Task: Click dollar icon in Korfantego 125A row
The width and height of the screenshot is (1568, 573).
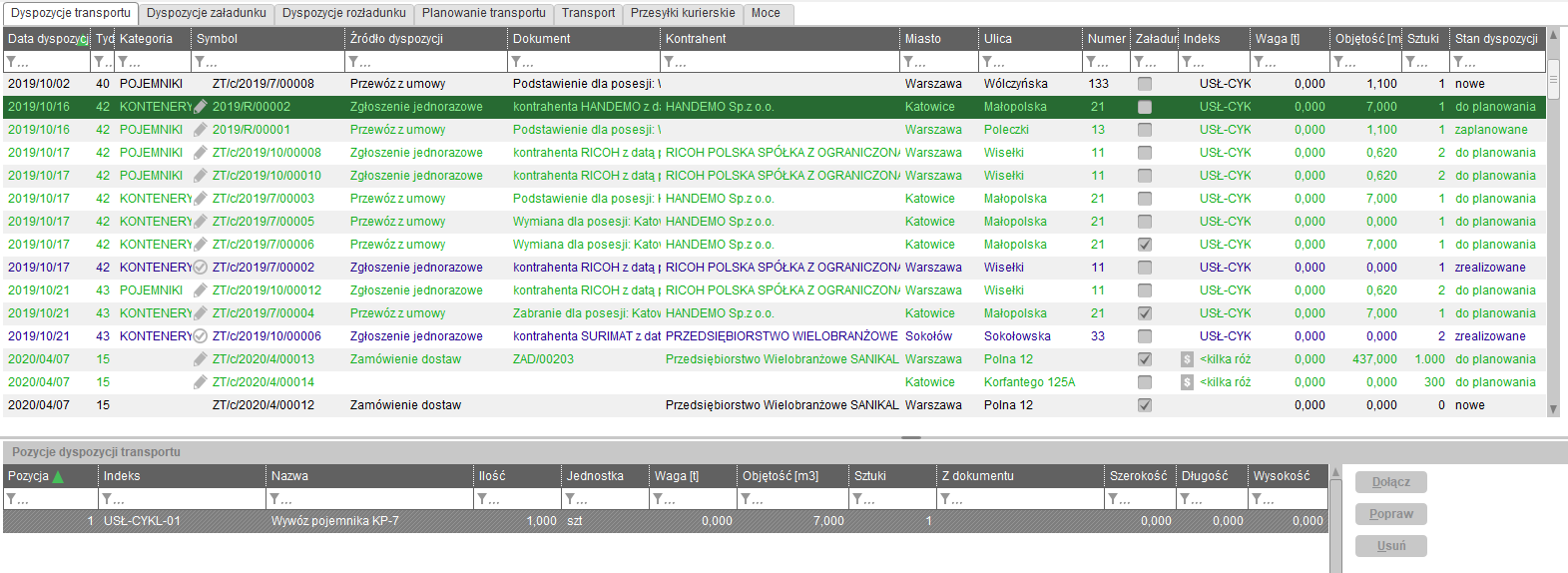Action: pyautogui.click(x=1187, y=382)
